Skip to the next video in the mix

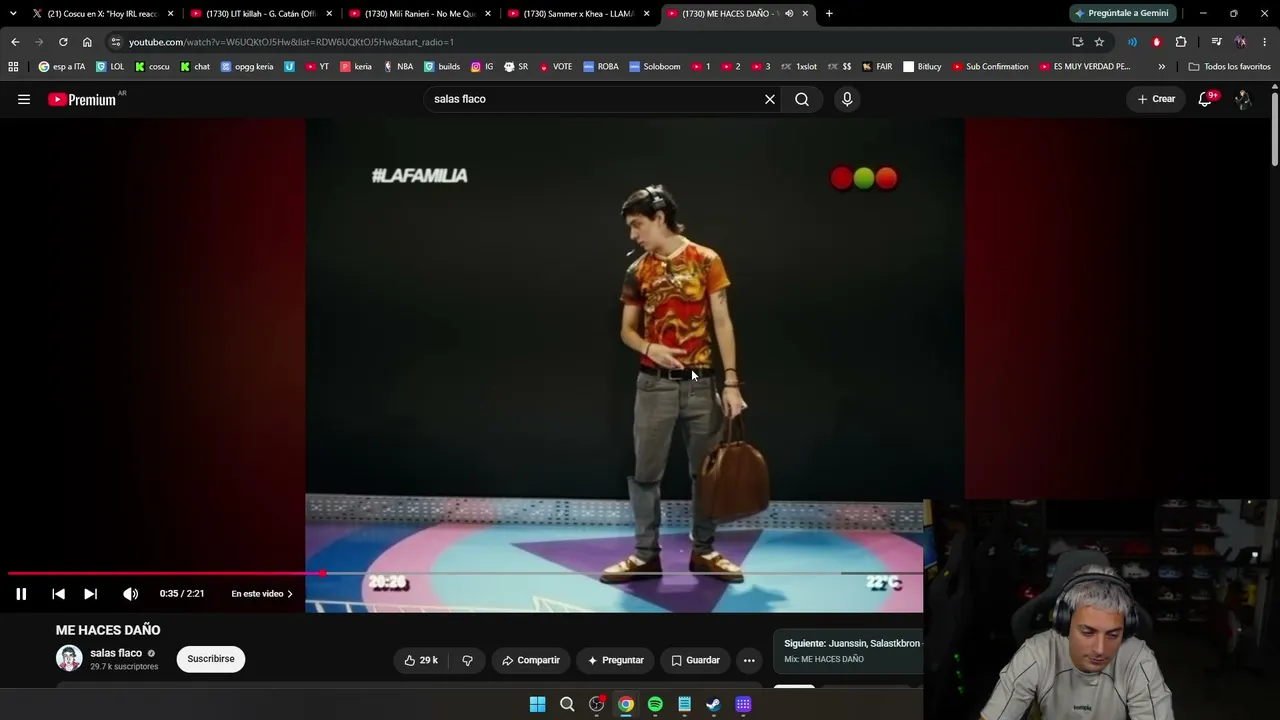(x=90, y=594)
